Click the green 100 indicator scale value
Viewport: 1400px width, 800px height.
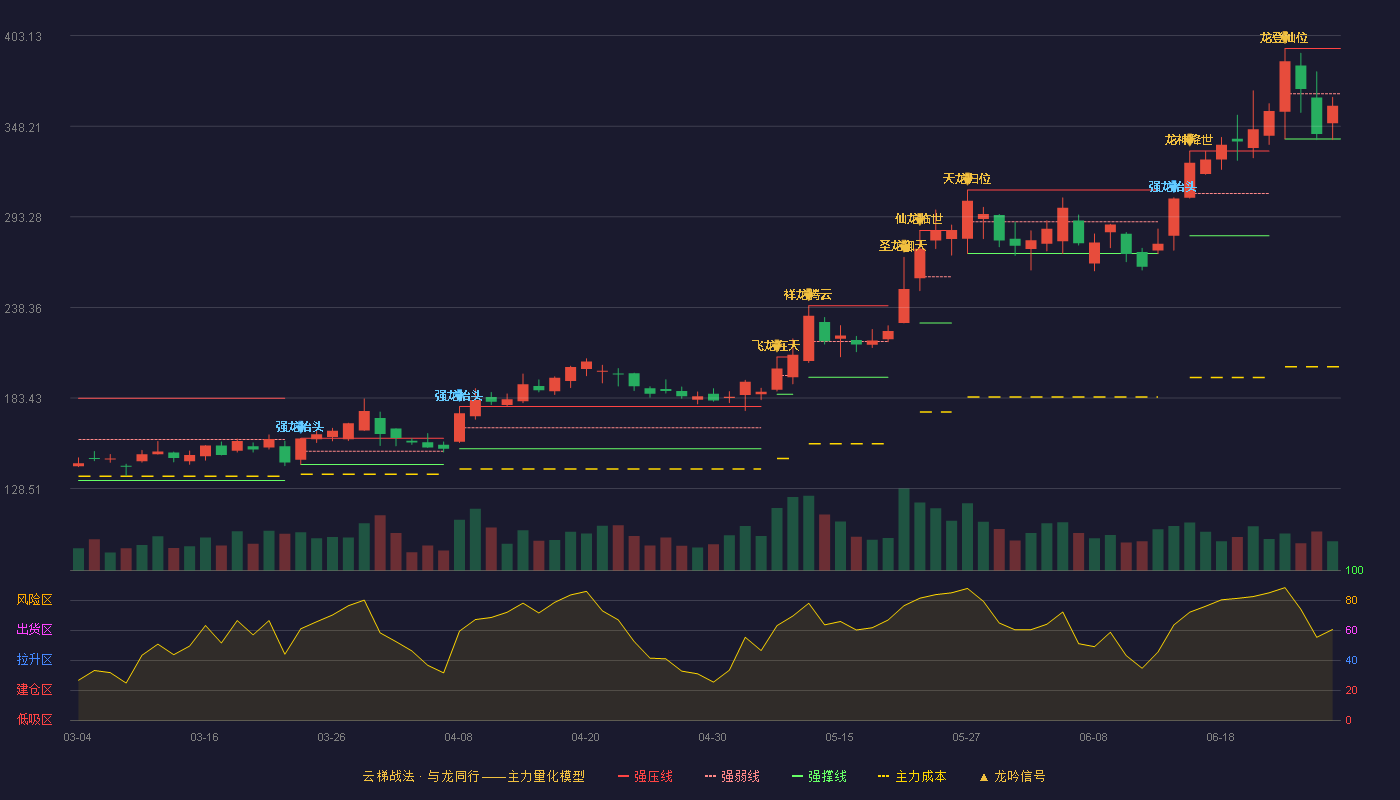pyautogui.click(x=1354, y=571)
